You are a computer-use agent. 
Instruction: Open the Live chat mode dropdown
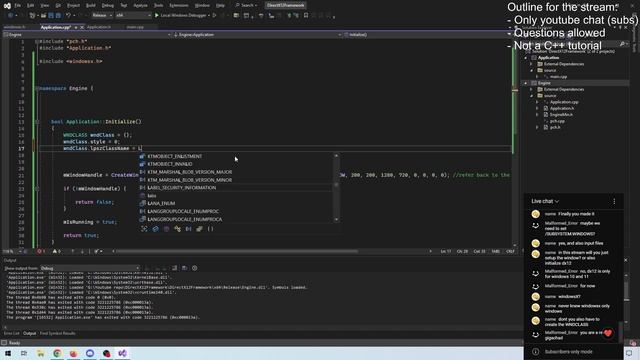pos(545,201)
